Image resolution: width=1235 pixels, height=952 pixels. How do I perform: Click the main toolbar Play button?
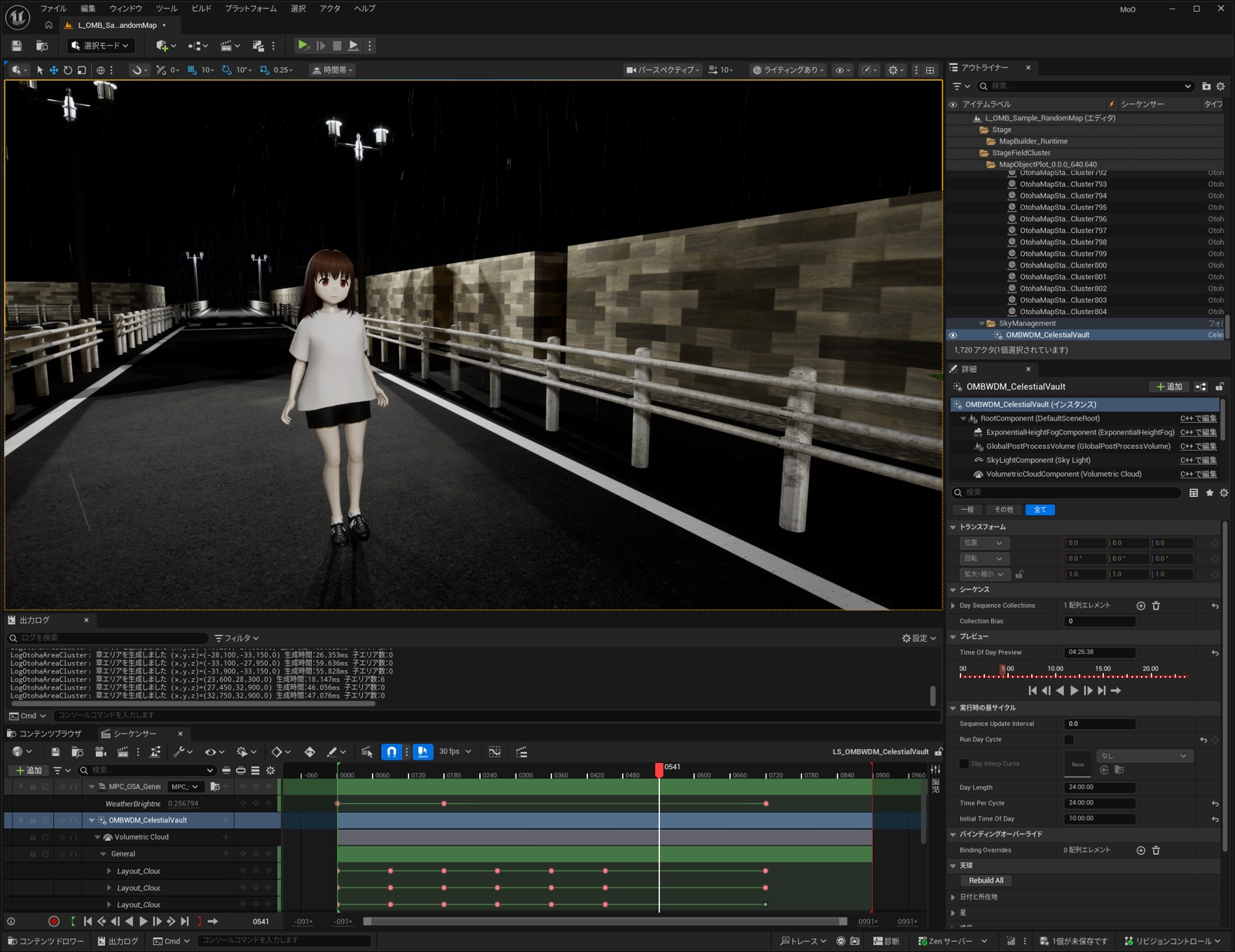pyautogui.click(x=303, y=46)
